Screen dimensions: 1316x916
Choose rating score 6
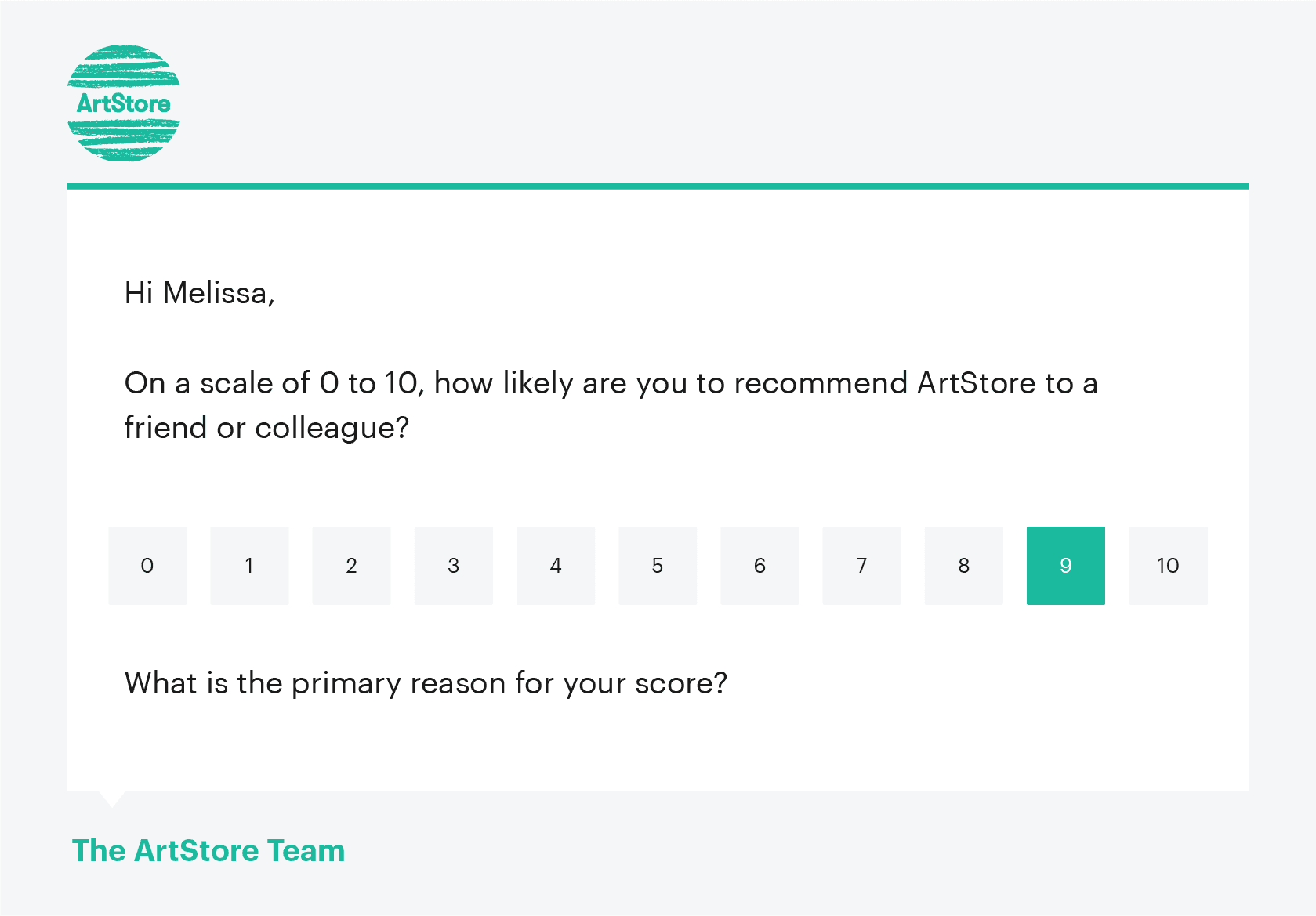tap(759, 565)
